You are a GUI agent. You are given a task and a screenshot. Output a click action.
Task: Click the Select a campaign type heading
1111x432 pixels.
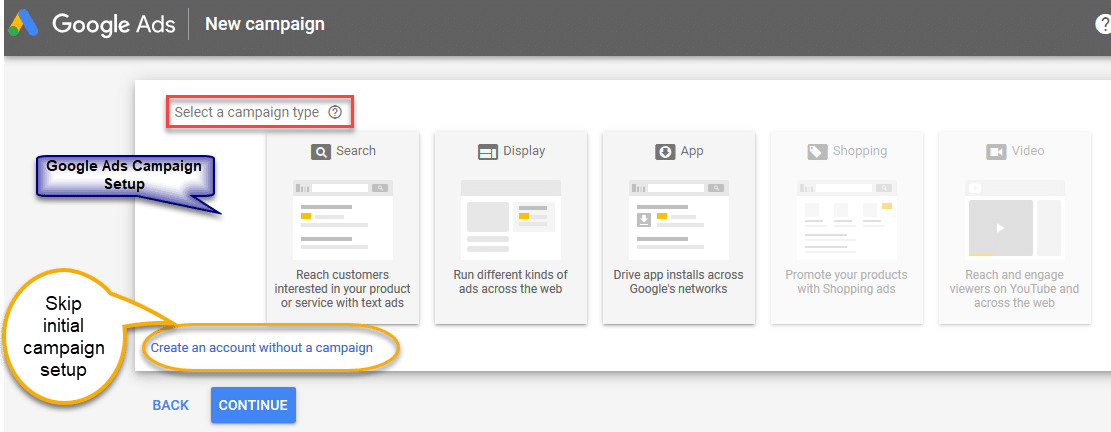[247, 112]
